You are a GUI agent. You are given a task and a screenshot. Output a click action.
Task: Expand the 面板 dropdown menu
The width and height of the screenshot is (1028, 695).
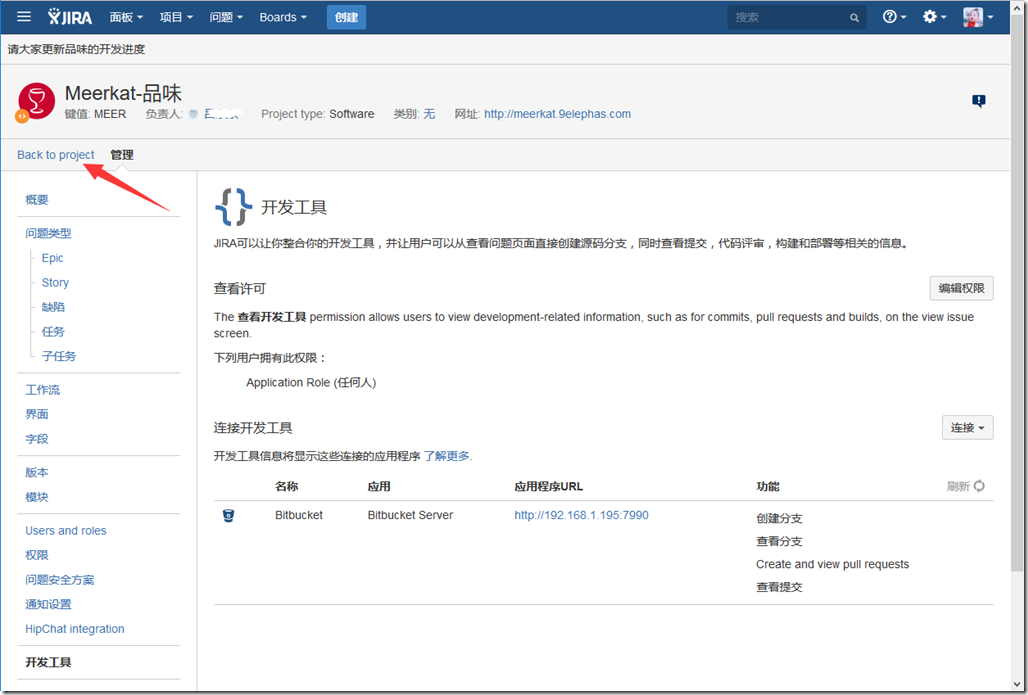click(126, 17)
